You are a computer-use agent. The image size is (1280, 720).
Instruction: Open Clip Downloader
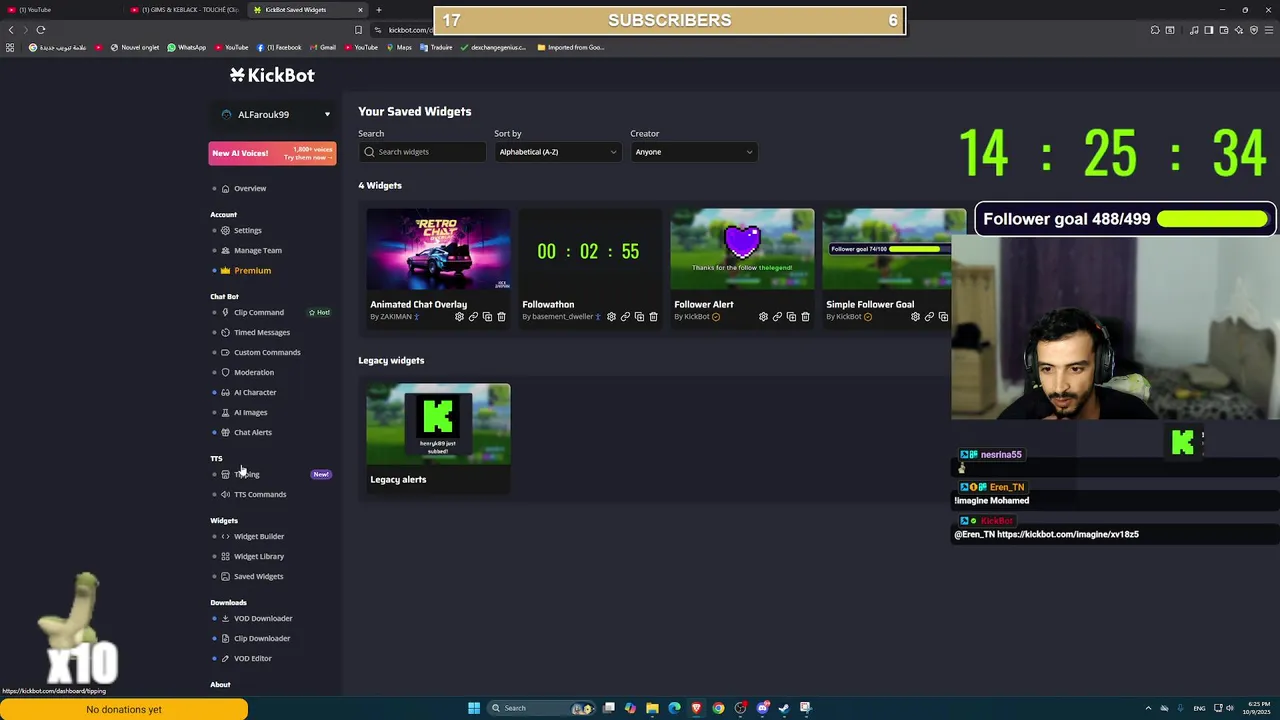[261, 638]
